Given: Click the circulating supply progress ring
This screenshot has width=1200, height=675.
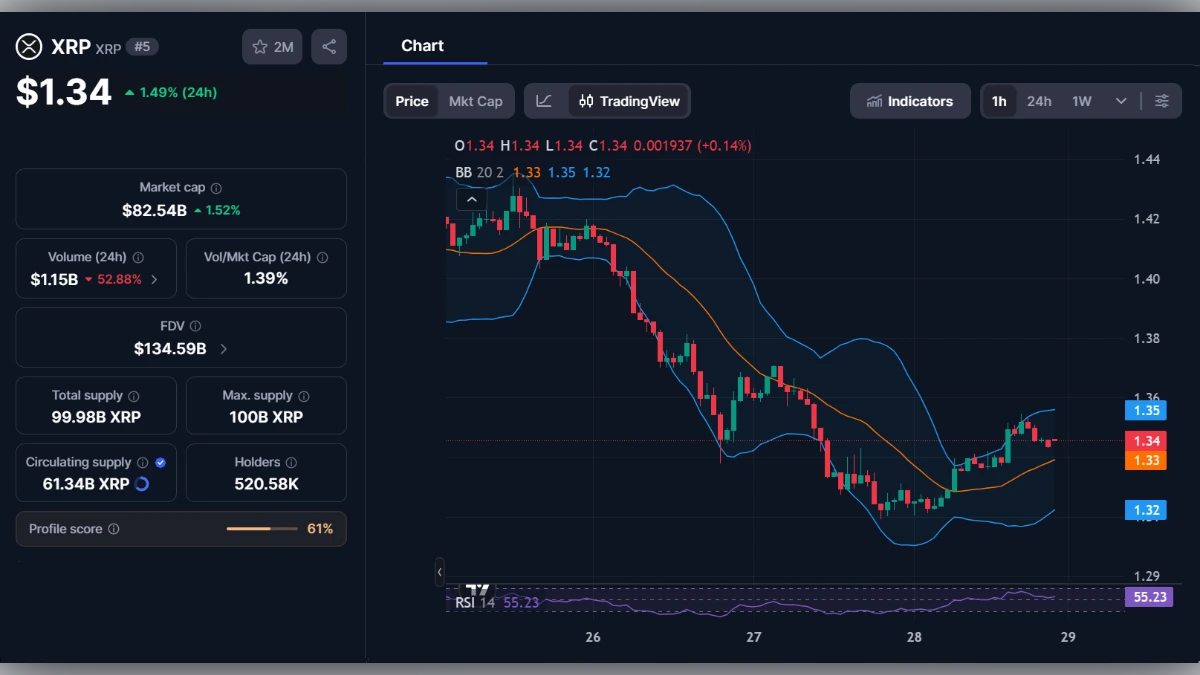Looking at the screenshot, I should pyautogui.click(x=142, y=484).
